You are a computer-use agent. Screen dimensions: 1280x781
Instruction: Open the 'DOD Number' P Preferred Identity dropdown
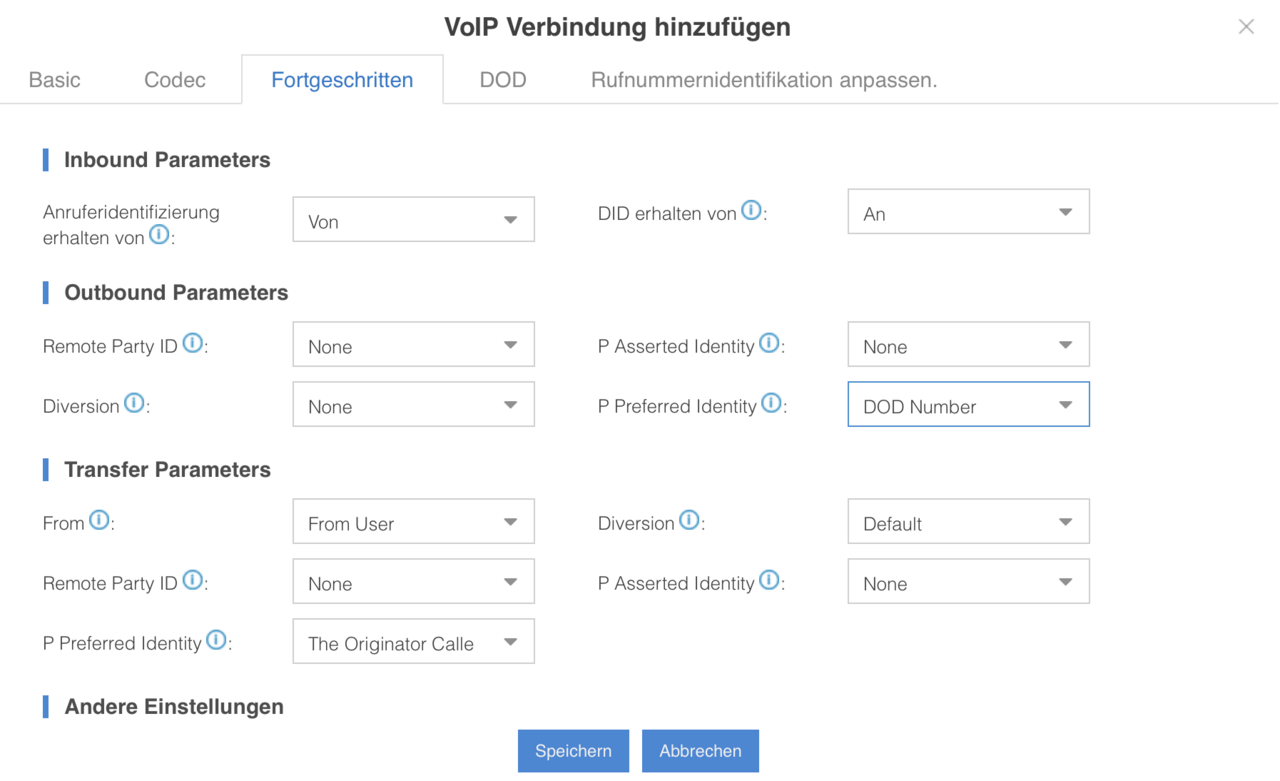click(968, 405)
